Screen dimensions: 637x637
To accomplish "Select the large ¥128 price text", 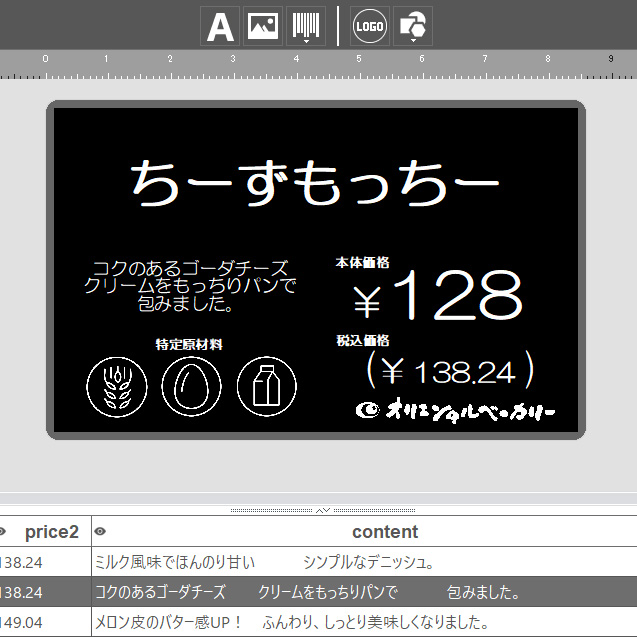I will (x=438, y=296).
